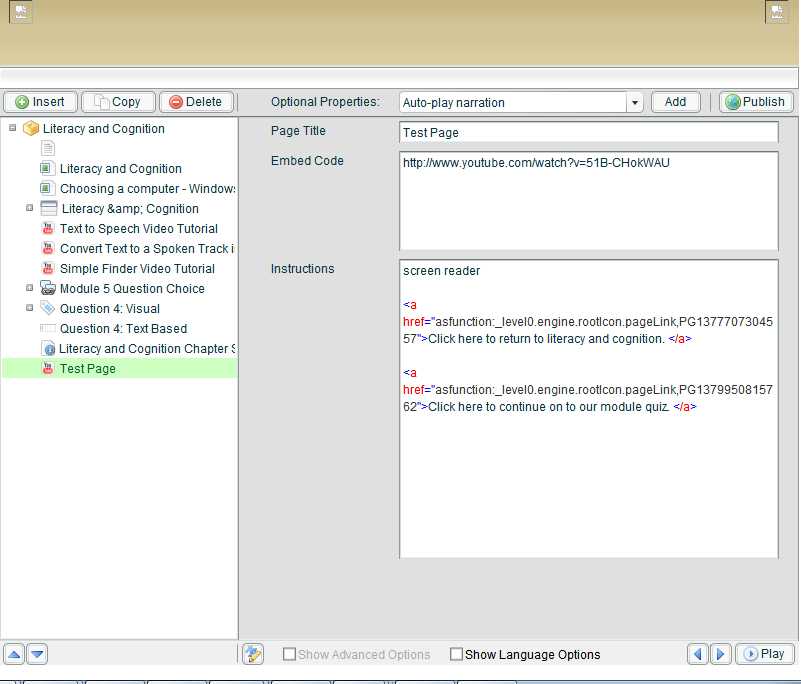
Task: Select Convert Text to a Spoken Track item
Action: click(147, 249)
